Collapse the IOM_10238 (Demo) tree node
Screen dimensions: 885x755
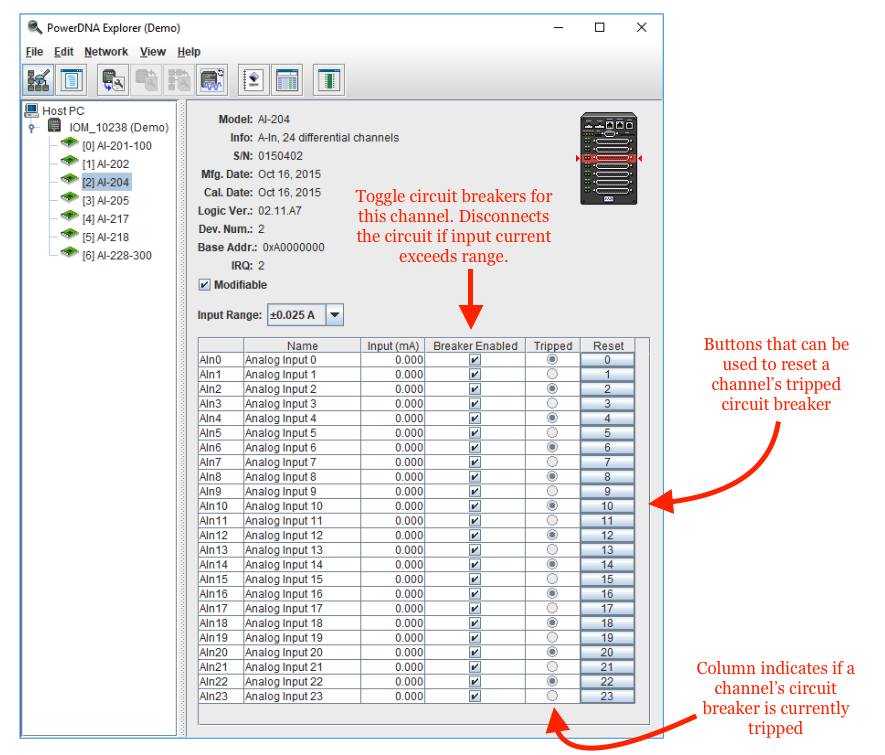(32, 128)
